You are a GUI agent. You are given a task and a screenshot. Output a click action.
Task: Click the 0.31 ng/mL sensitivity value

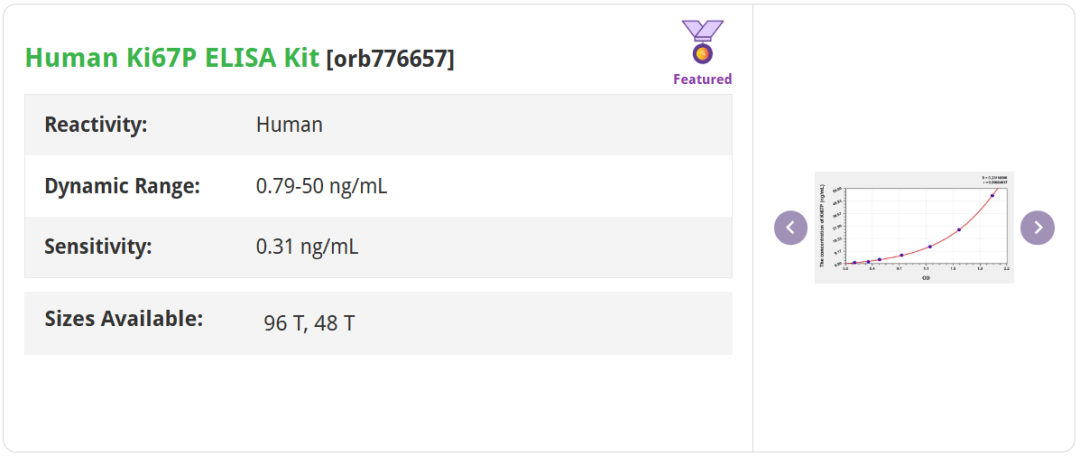(307, 246)
